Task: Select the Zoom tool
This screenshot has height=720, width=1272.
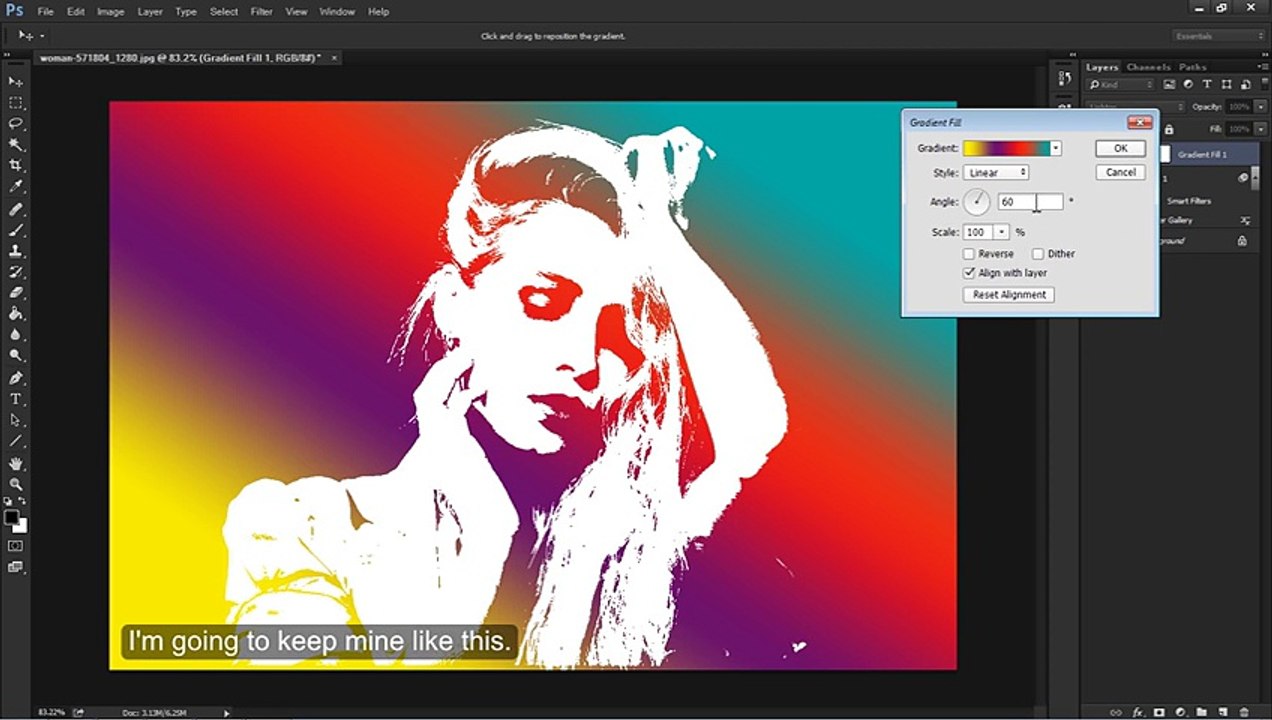Action: click(x=16, y=484)
